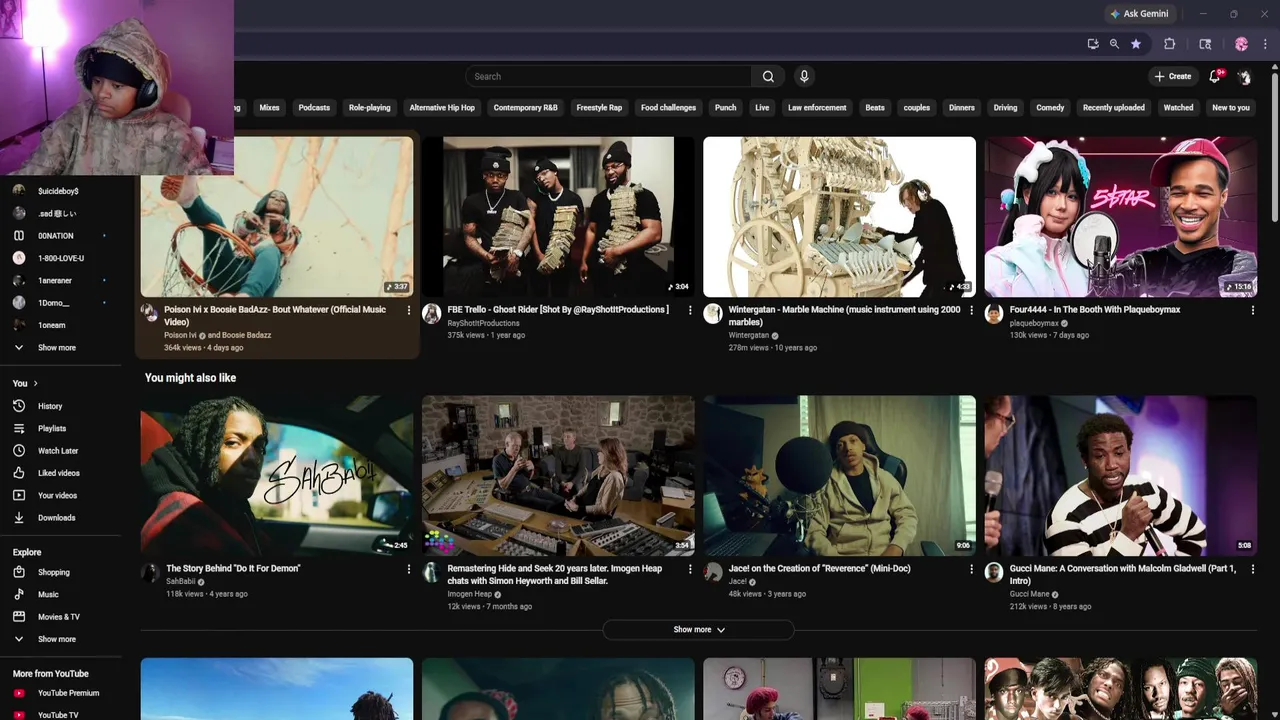Select Food challenges chip
This screenshot has width=1280, height=720.
coord(668,108)
